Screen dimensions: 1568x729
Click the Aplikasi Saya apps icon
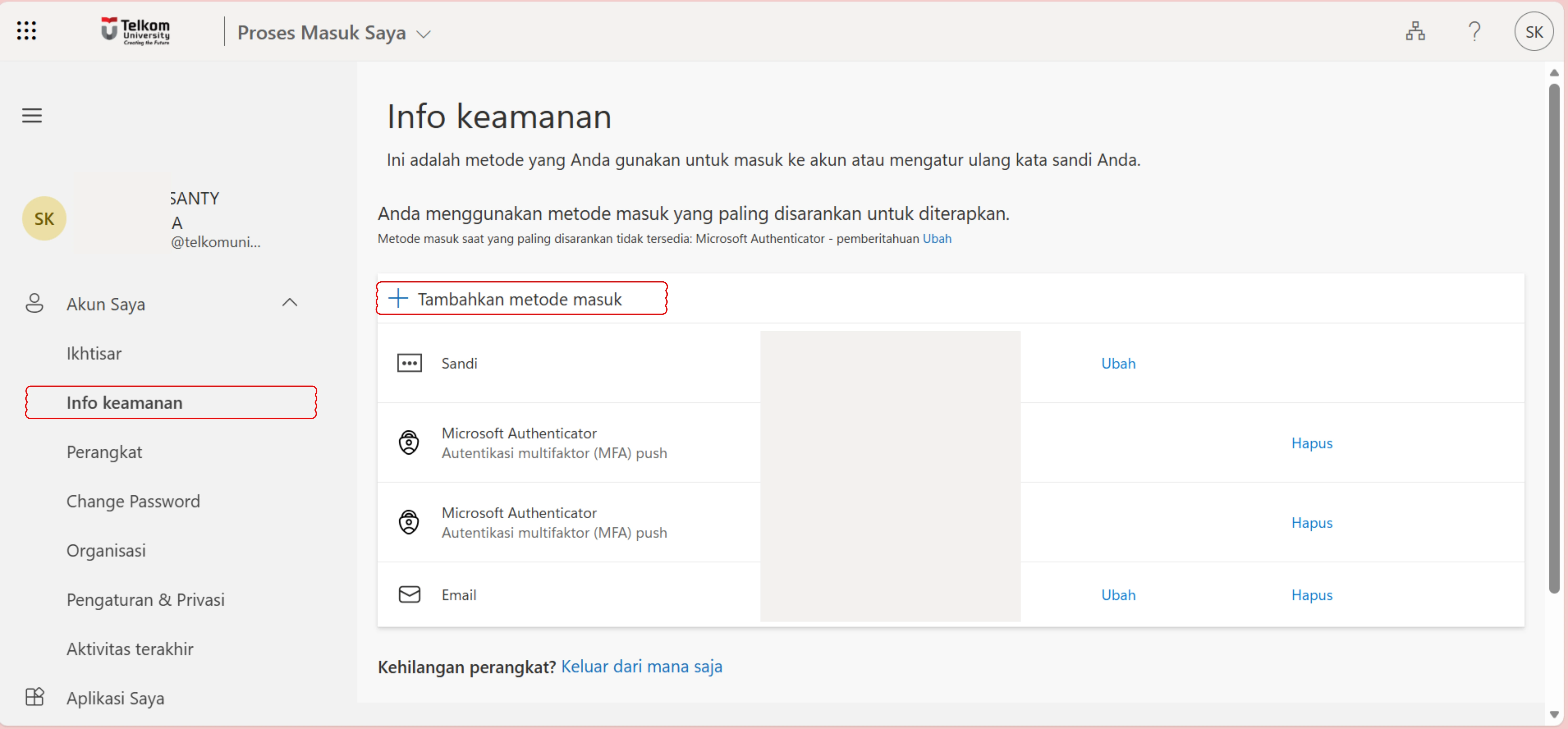tap(35, 697)
